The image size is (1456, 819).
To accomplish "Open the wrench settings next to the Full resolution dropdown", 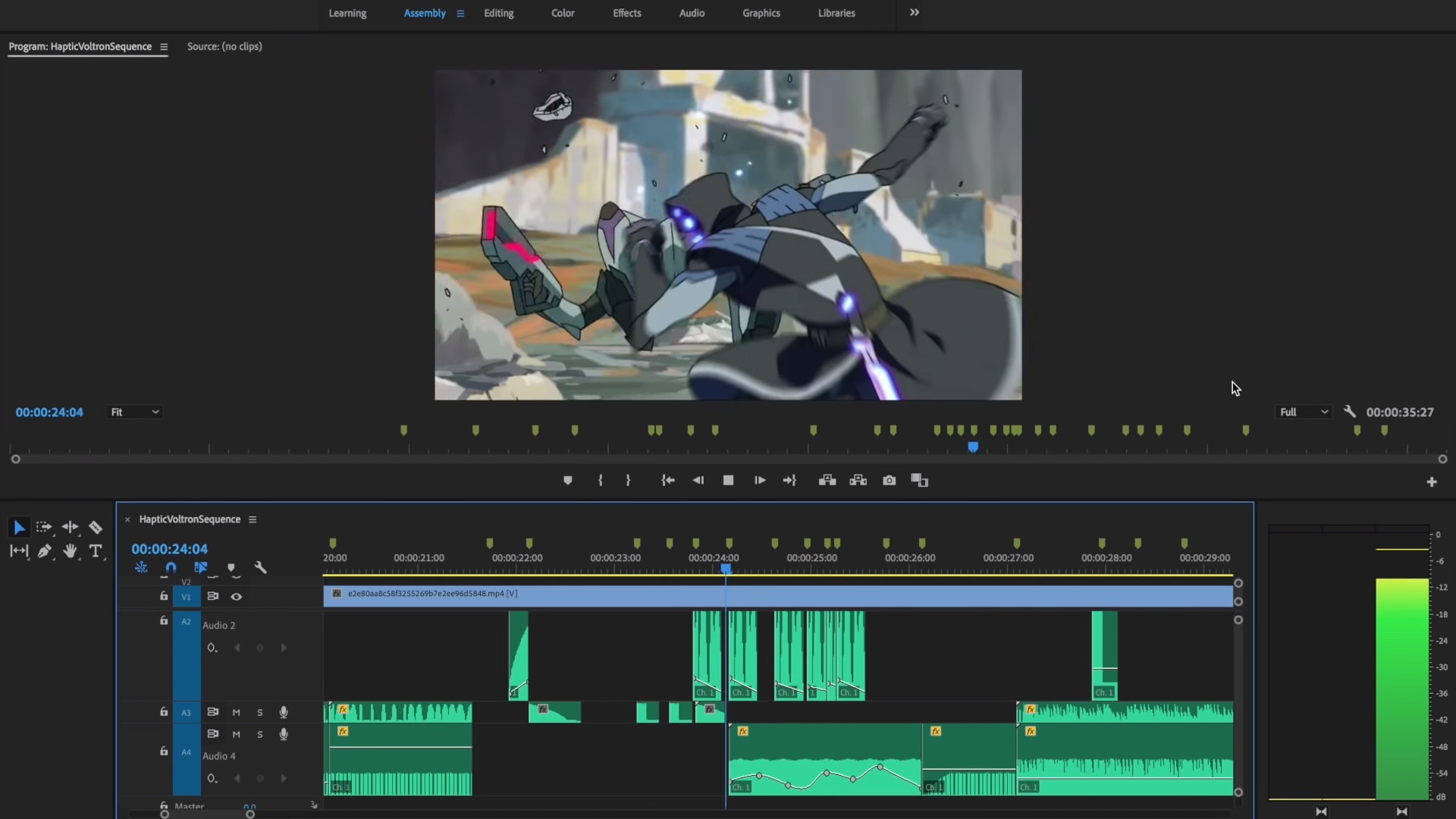I will (1349, 412).
